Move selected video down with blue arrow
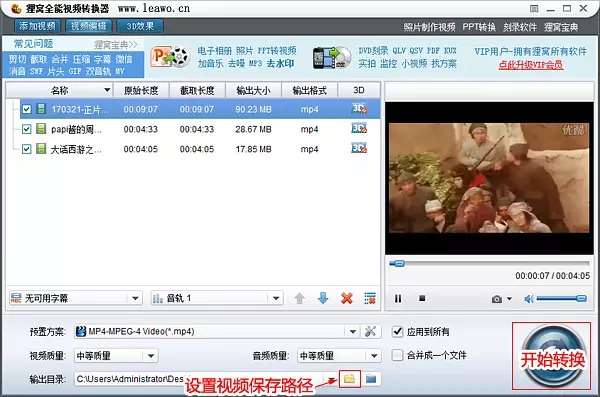This screenshot has height=397, width=600. (x=323, y=298)
